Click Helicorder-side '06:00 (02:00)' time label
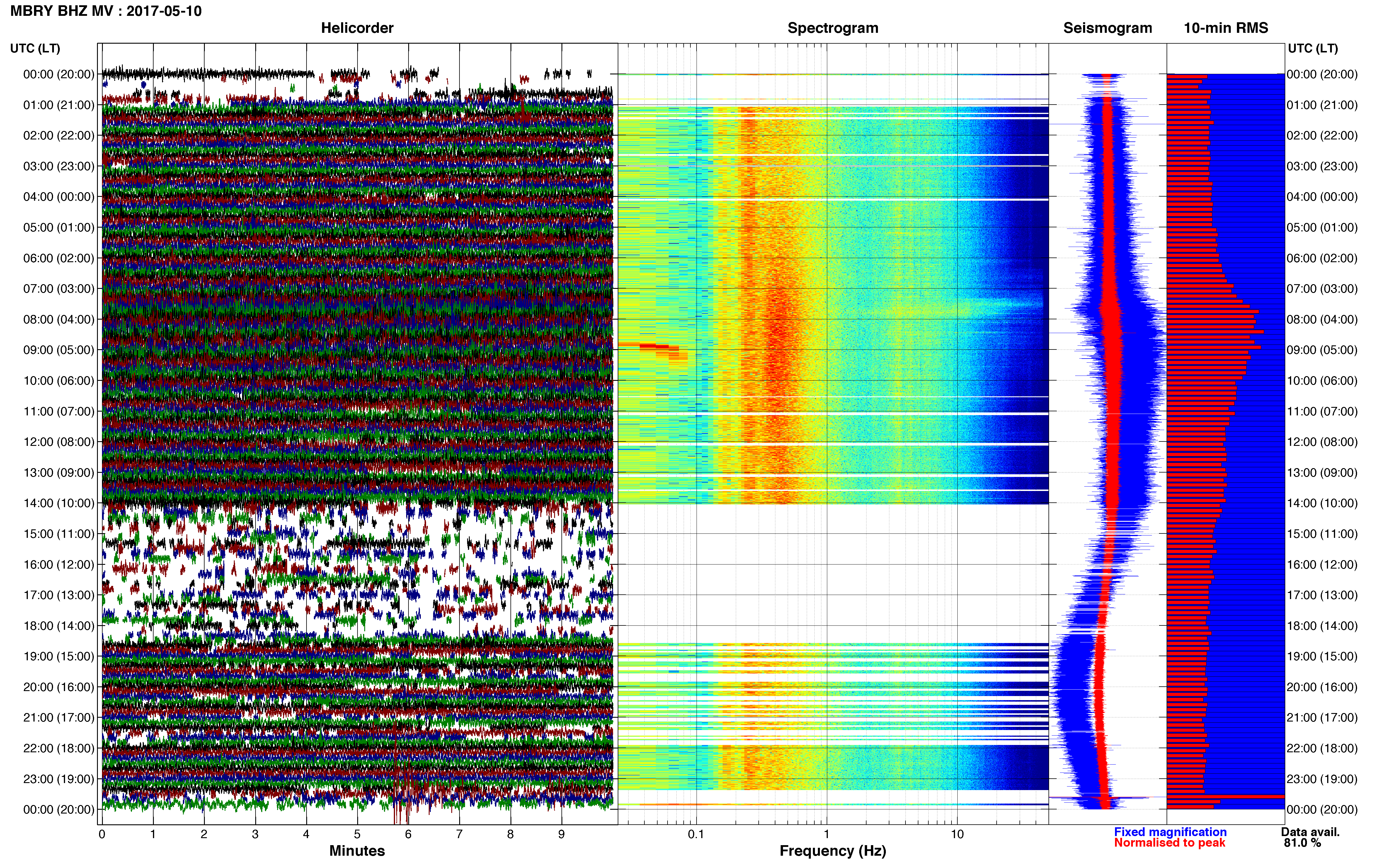The height and width of the screenshot is (868, 1389). click(59, 258)
